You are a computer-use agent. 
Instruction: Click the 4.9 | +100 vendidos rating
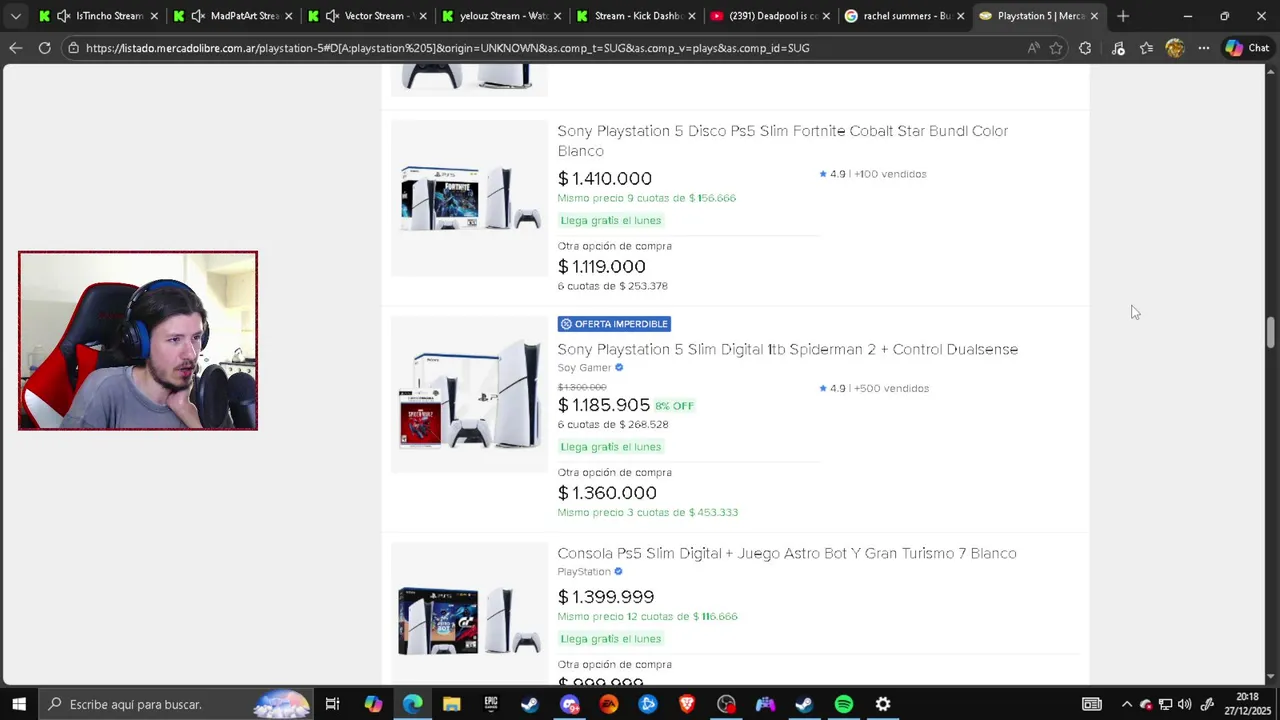872,174
